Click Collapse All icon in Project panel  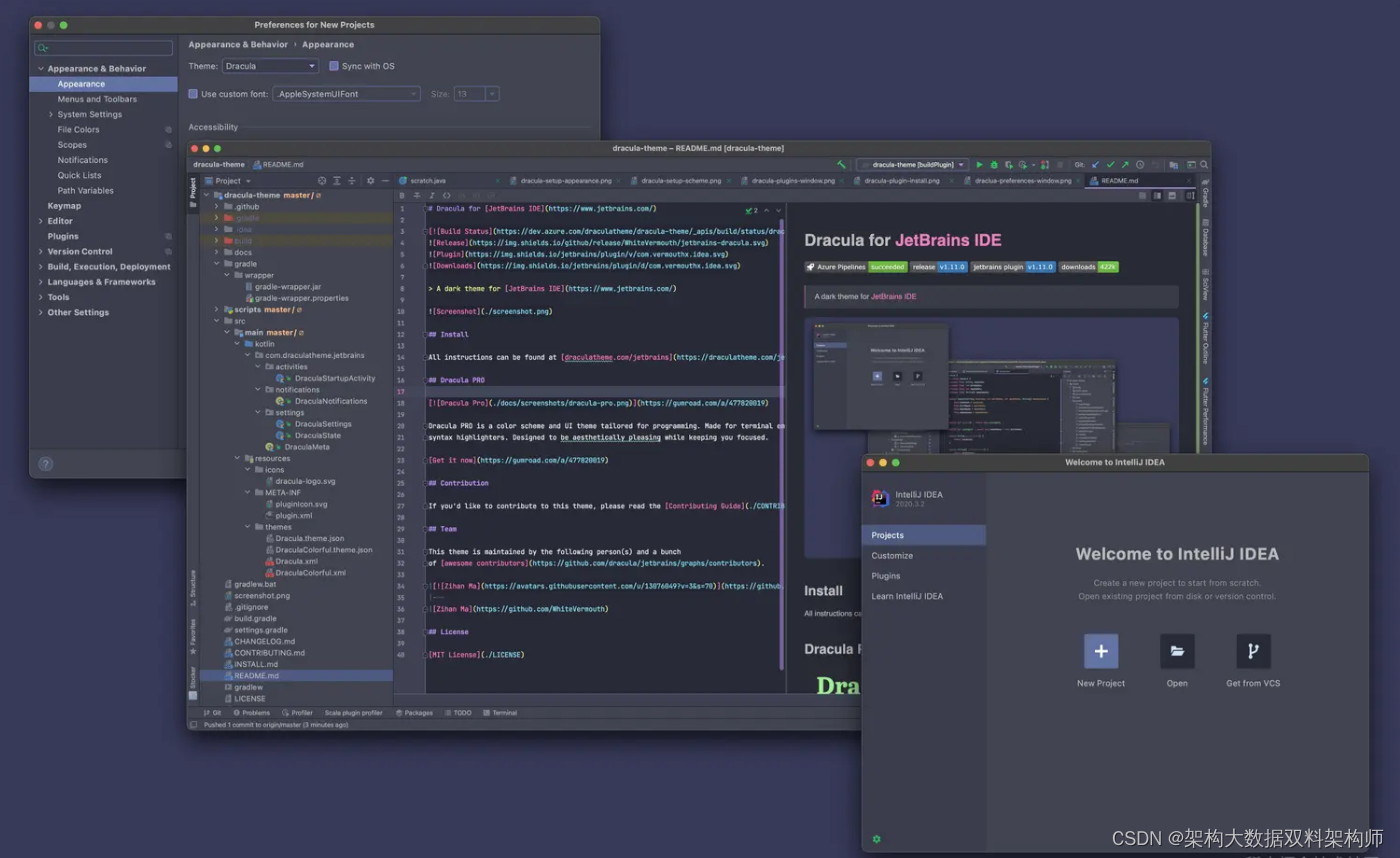click(x=352, y=181)
